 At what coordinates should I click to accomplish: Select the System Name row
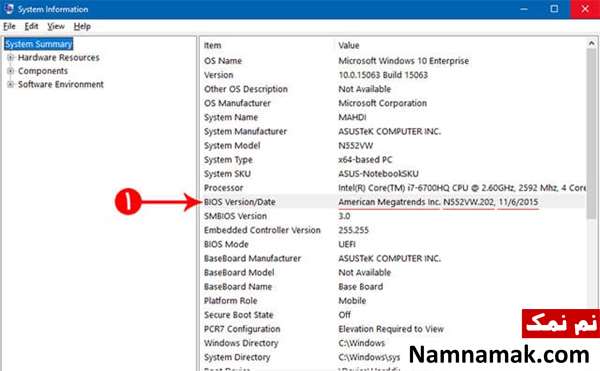(x=393, y=117)
